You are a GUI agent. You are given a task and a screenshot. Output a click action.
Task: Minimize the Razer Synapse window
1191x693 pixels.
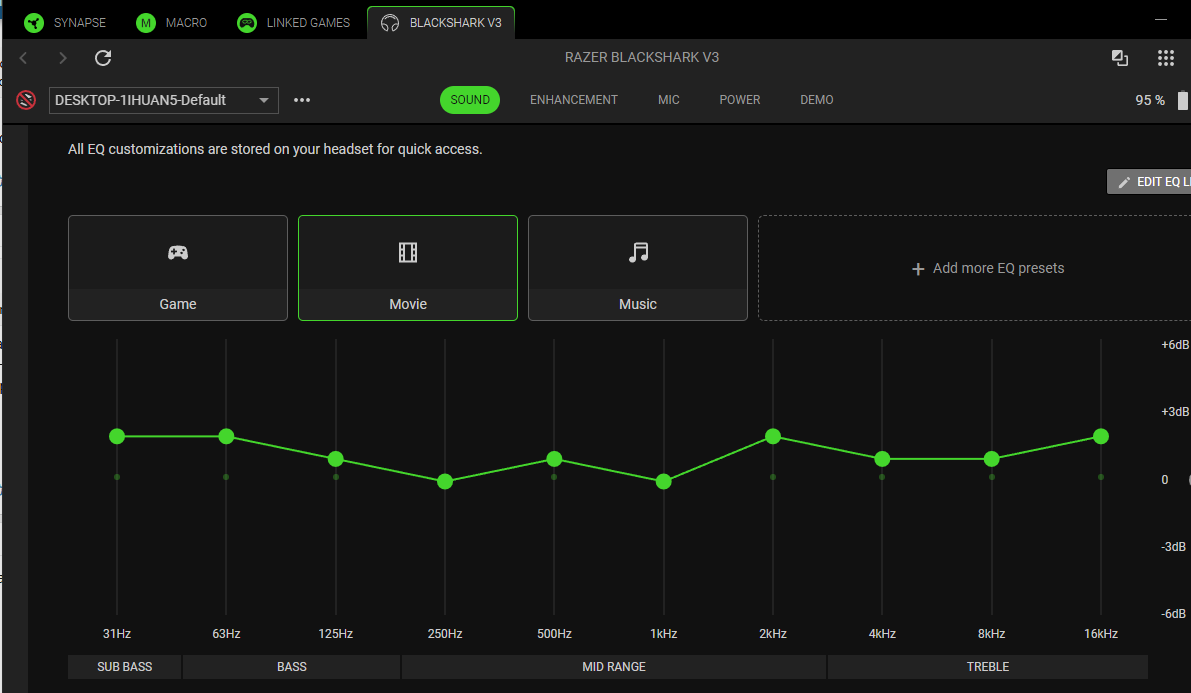(1161, 19)
